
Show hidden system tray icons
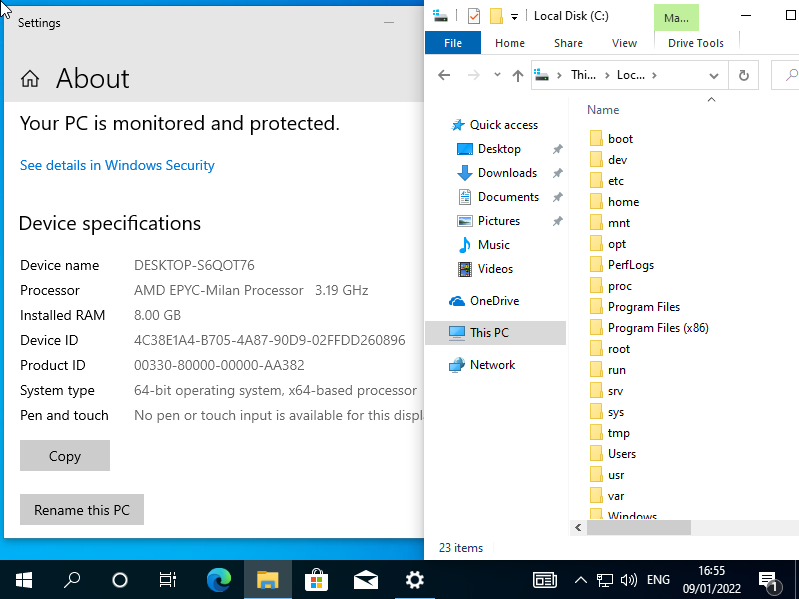[x=580, y=579]
